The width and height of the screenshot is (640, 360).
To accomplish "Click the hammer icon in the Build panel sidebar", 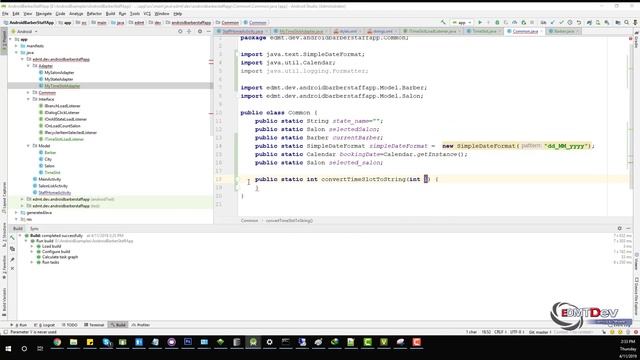I will coord(12,238).
